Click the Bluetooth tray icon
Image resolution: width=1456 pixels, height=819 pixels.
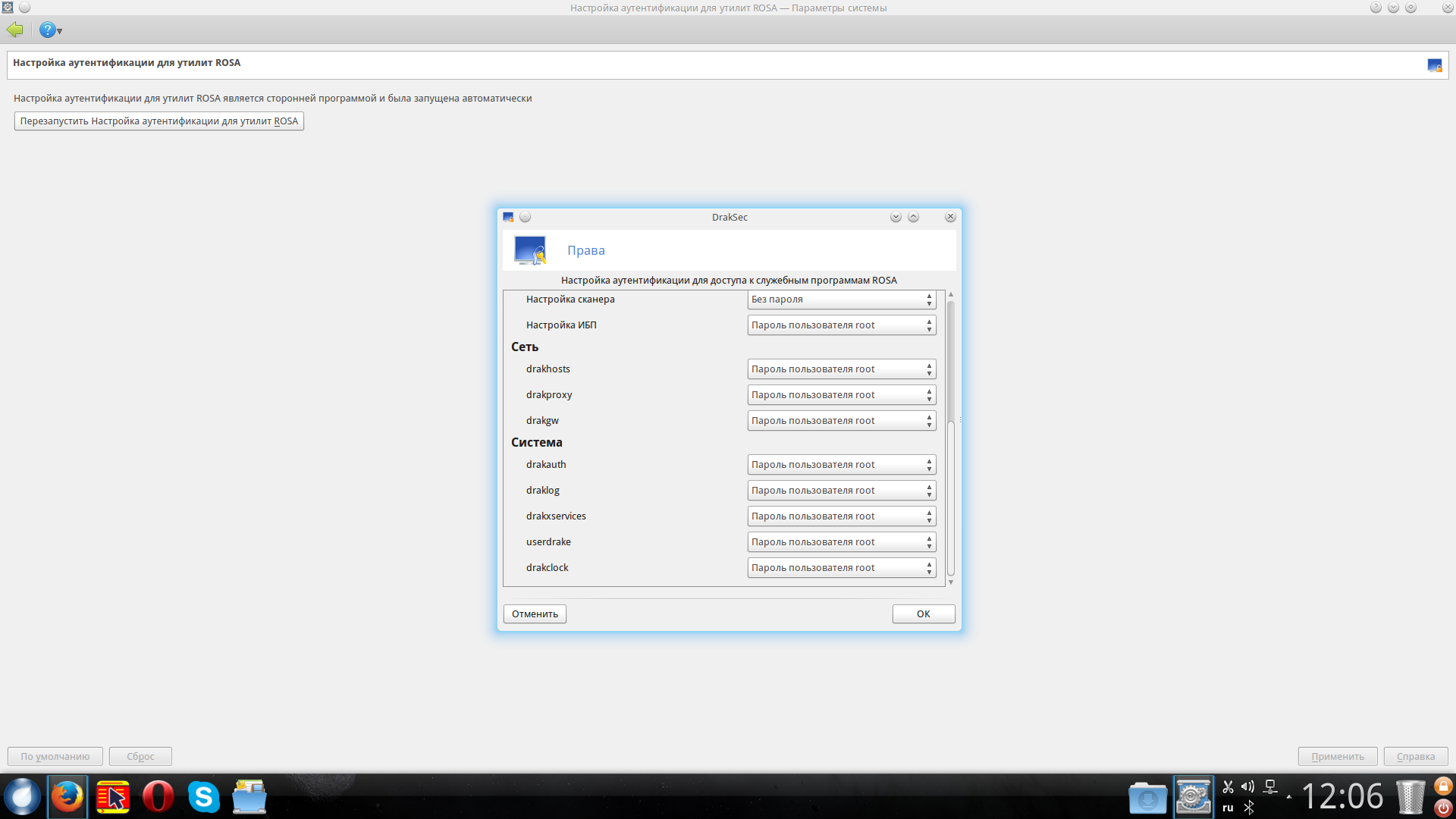1249,808
